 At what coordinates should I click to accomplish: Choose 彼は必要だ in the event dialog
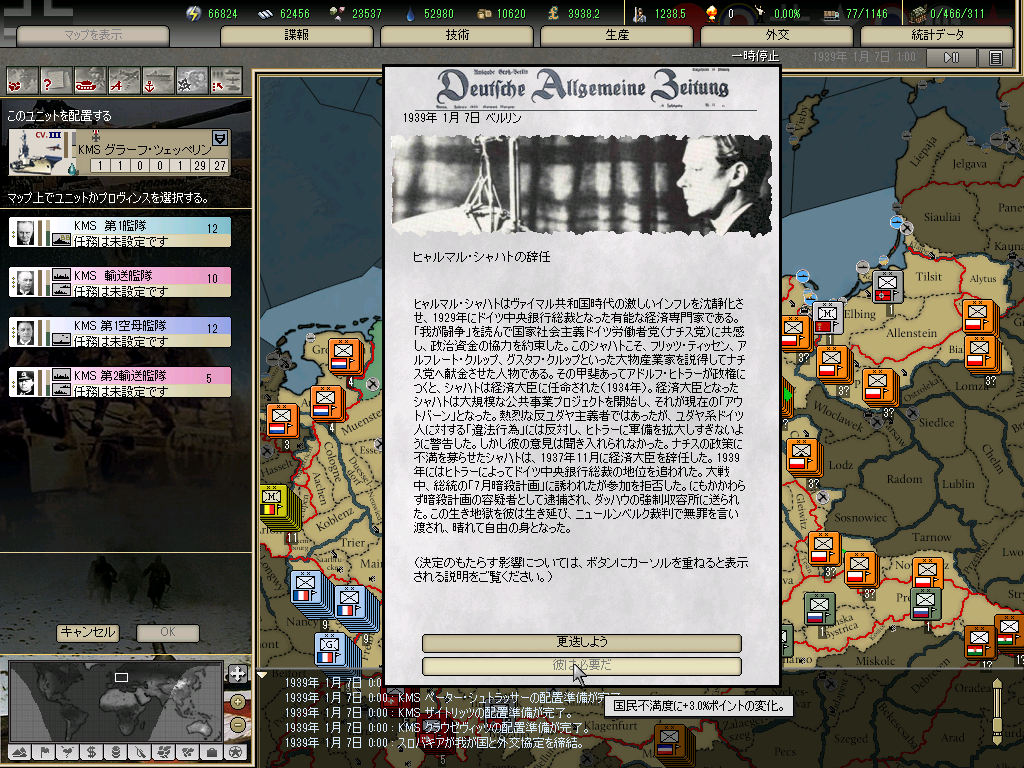pos(582,666)
